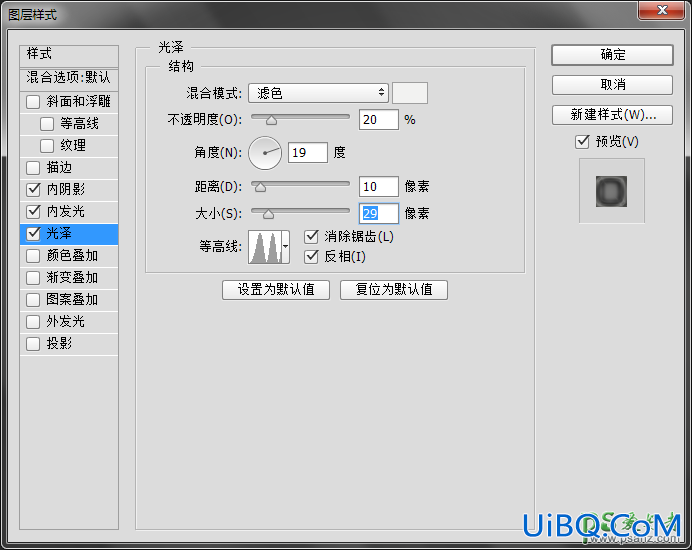
Task: Click the 复位为默认值 button
Action: 394,290
